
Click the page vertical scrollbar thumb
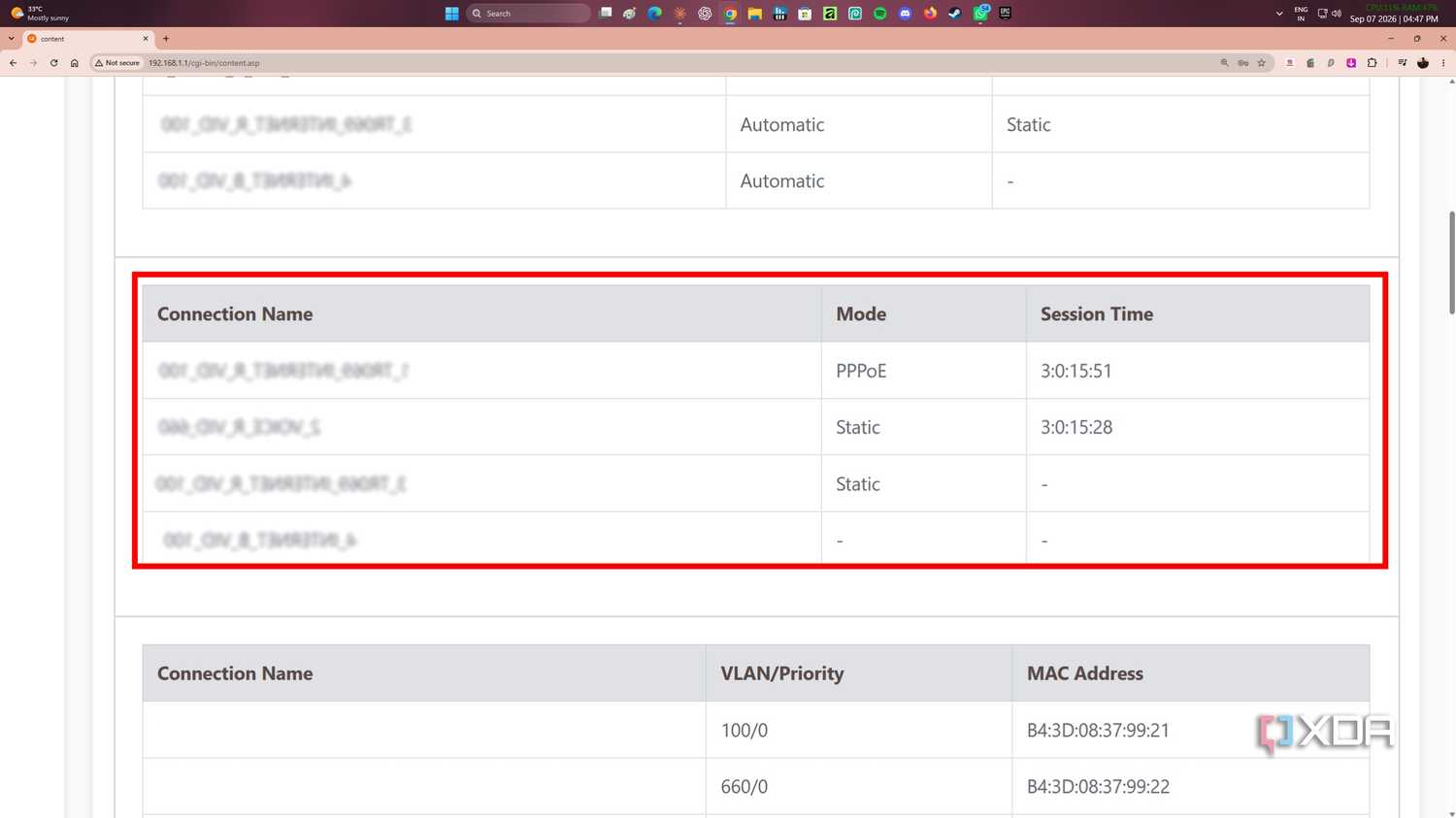1451,262
